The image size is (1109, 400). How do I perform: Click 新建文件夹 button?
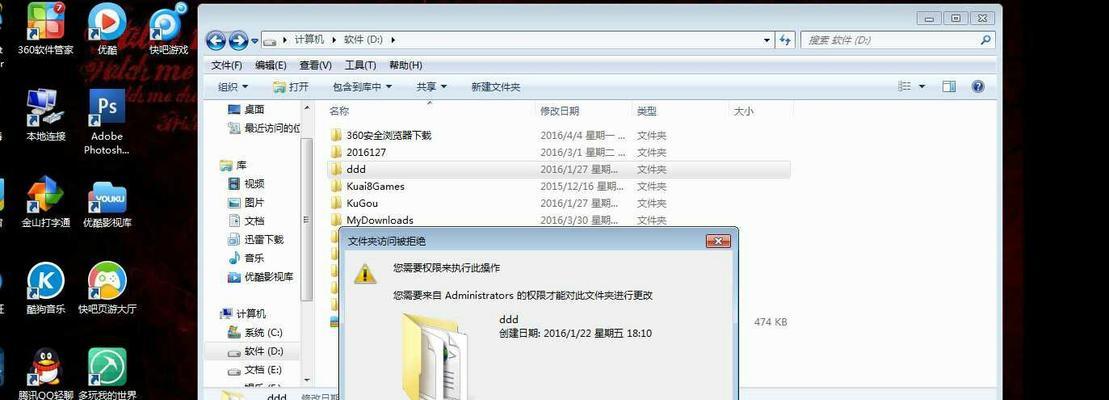(496, 86)
